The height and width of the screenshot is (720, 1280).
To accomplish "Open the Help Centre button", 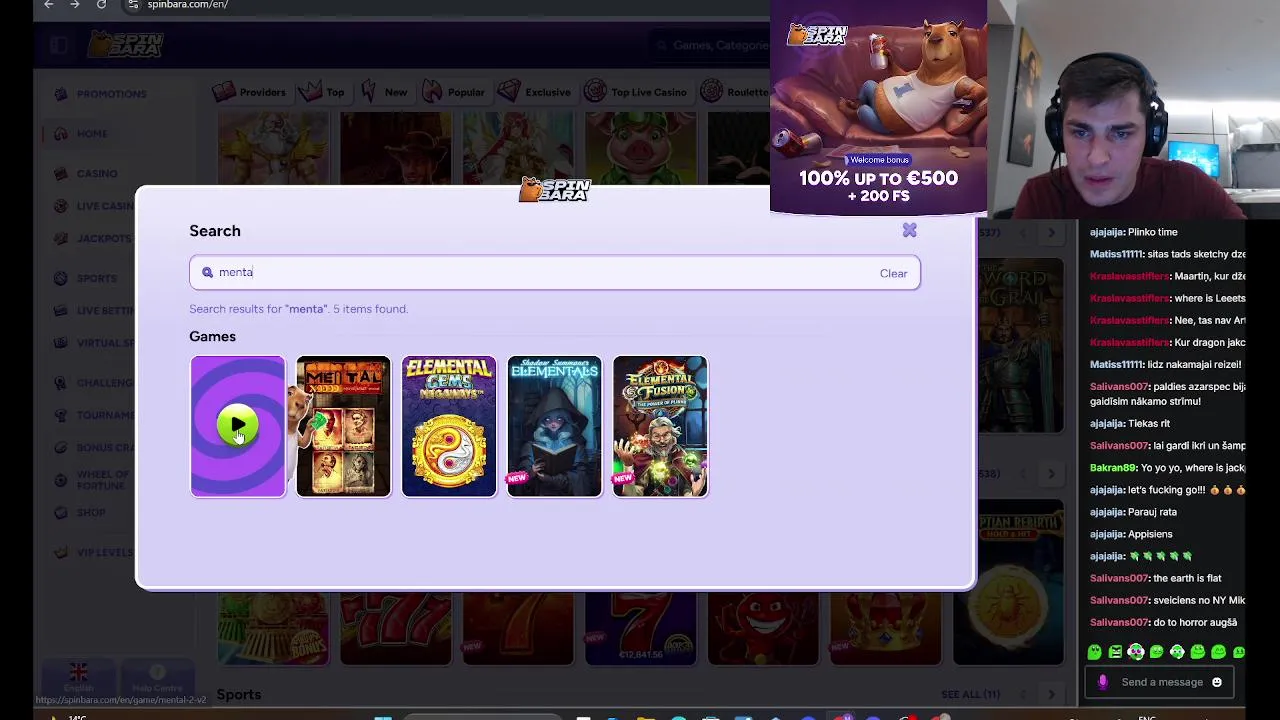I will [157, 679].
